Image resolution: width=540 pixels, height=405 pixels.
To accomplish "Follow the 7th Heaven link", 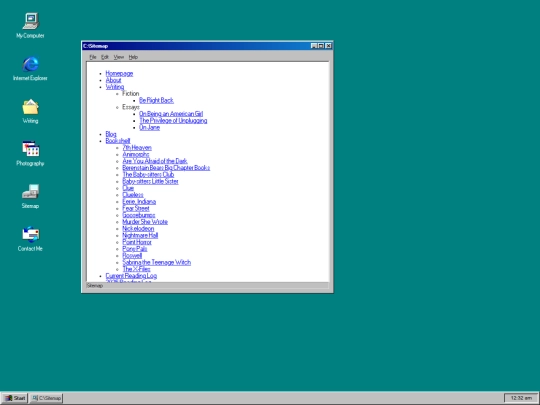I will click(x=137, y=147).
